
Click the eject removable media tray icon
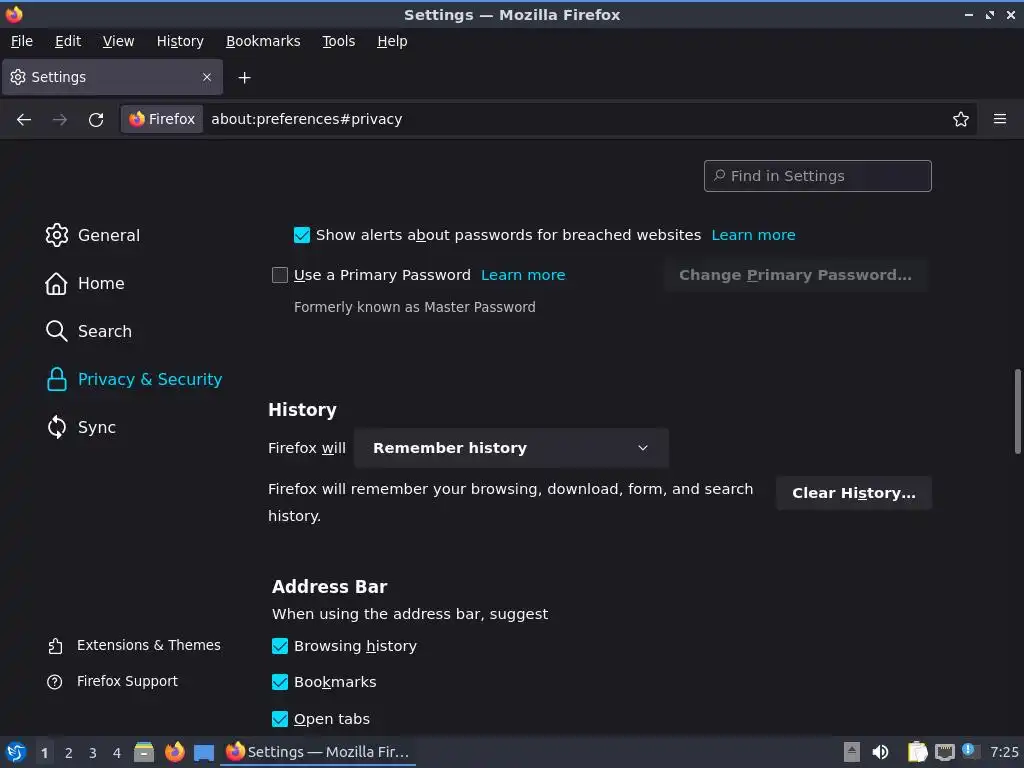coord(852,752)
